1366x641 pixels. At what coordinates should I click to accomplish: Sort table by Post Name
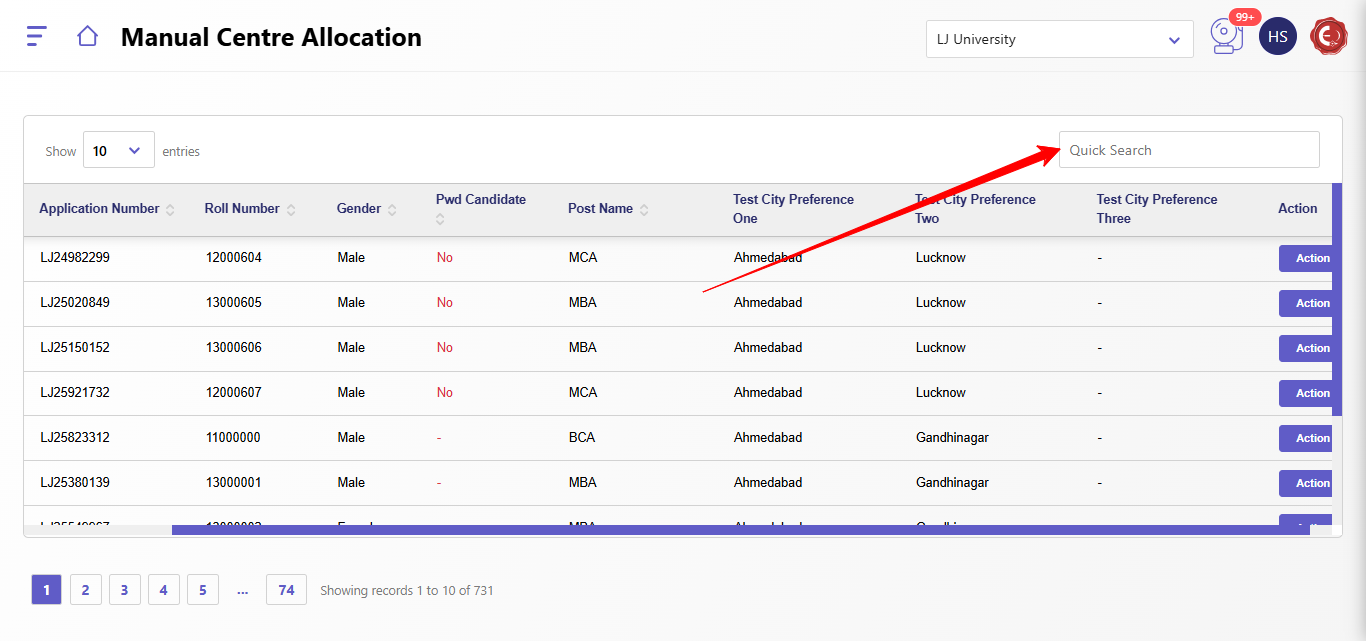click(644, 210)
